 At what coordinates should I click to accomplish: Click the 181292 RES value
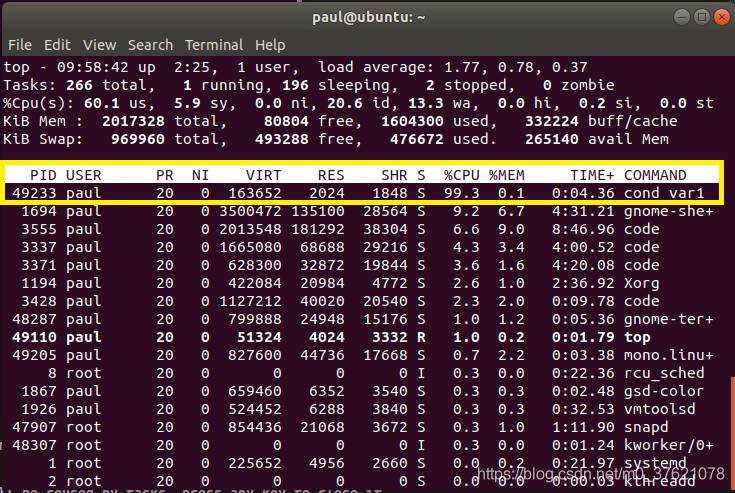pos(318,229)
